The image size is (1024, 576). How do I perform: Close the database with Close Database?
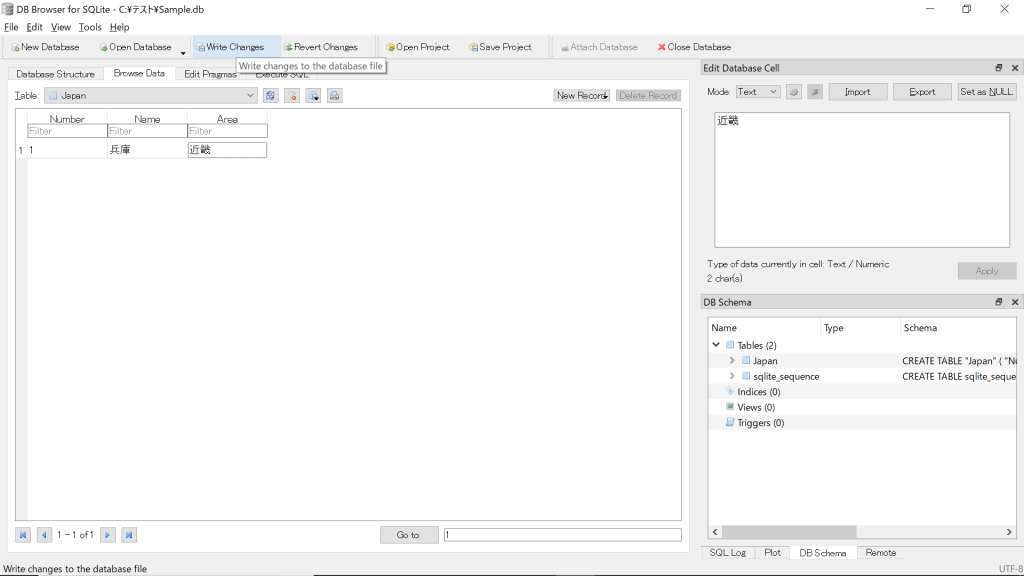click(x=694, y=47)
